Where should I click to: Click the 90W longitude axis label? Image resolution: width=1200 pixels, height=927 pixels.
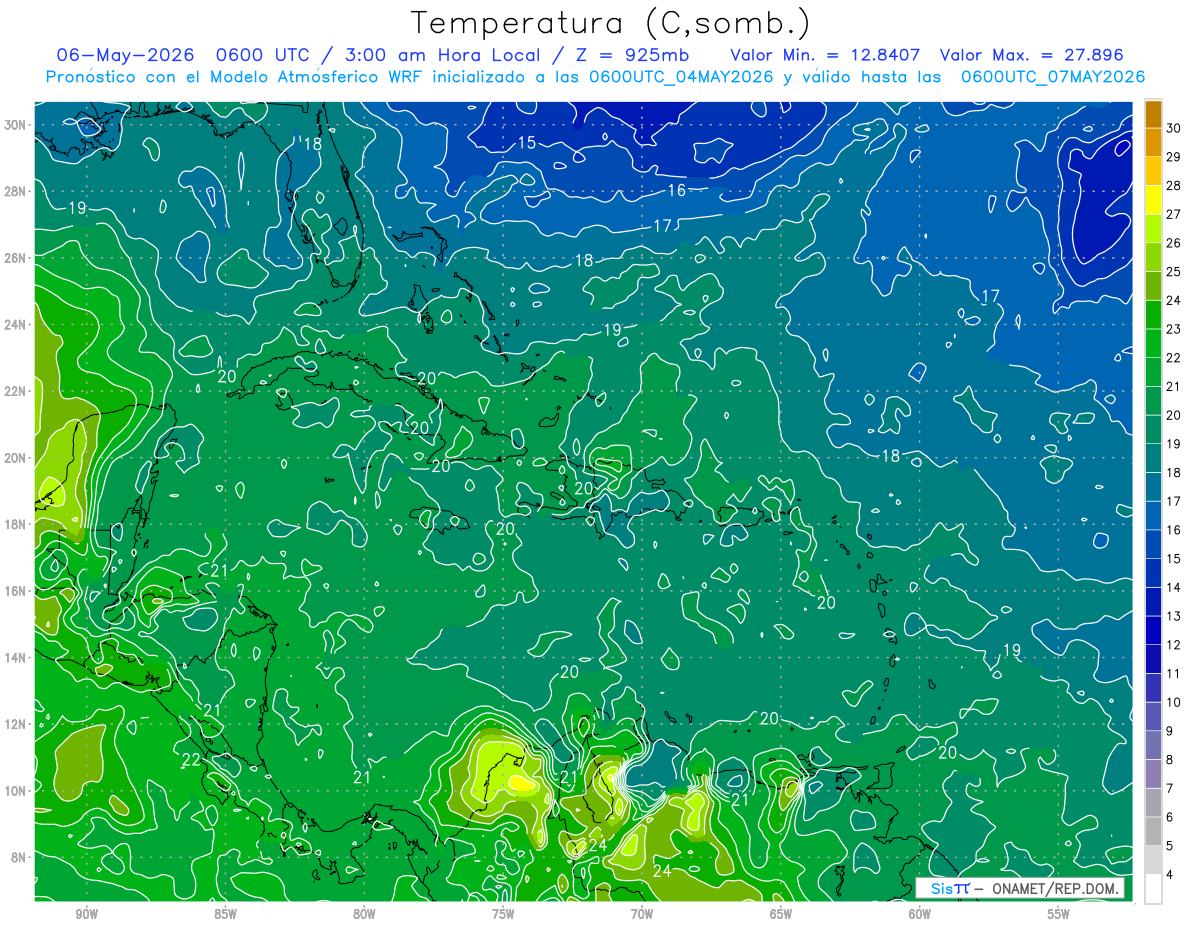(x=86, y=913)
